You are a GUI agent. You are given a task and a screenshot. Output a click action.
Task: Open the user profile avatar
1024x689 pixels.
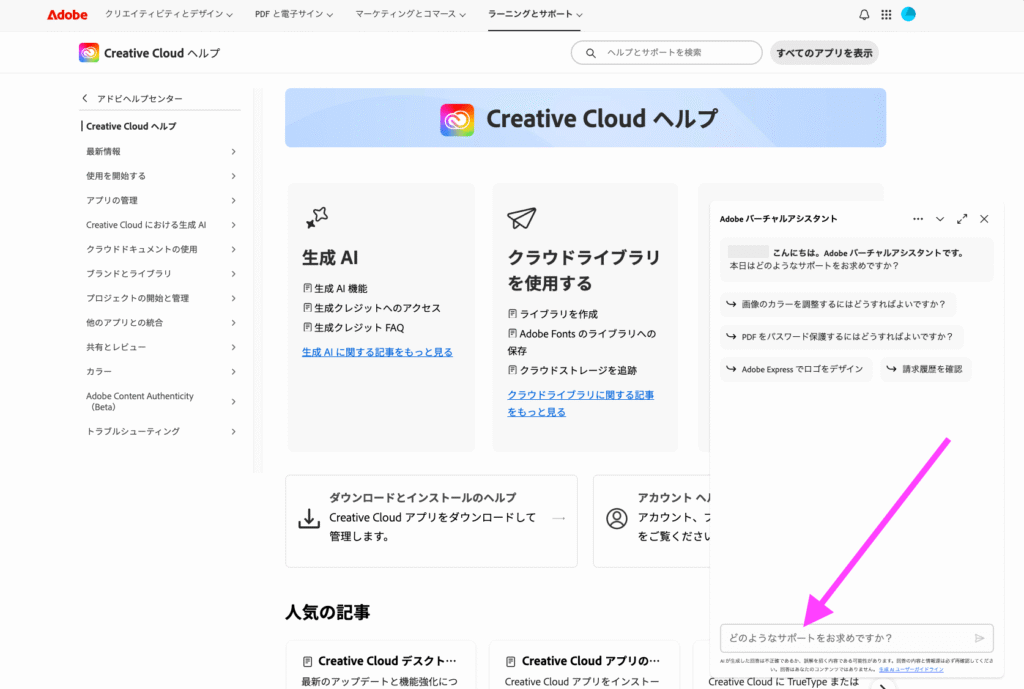(x=908, y=14)
